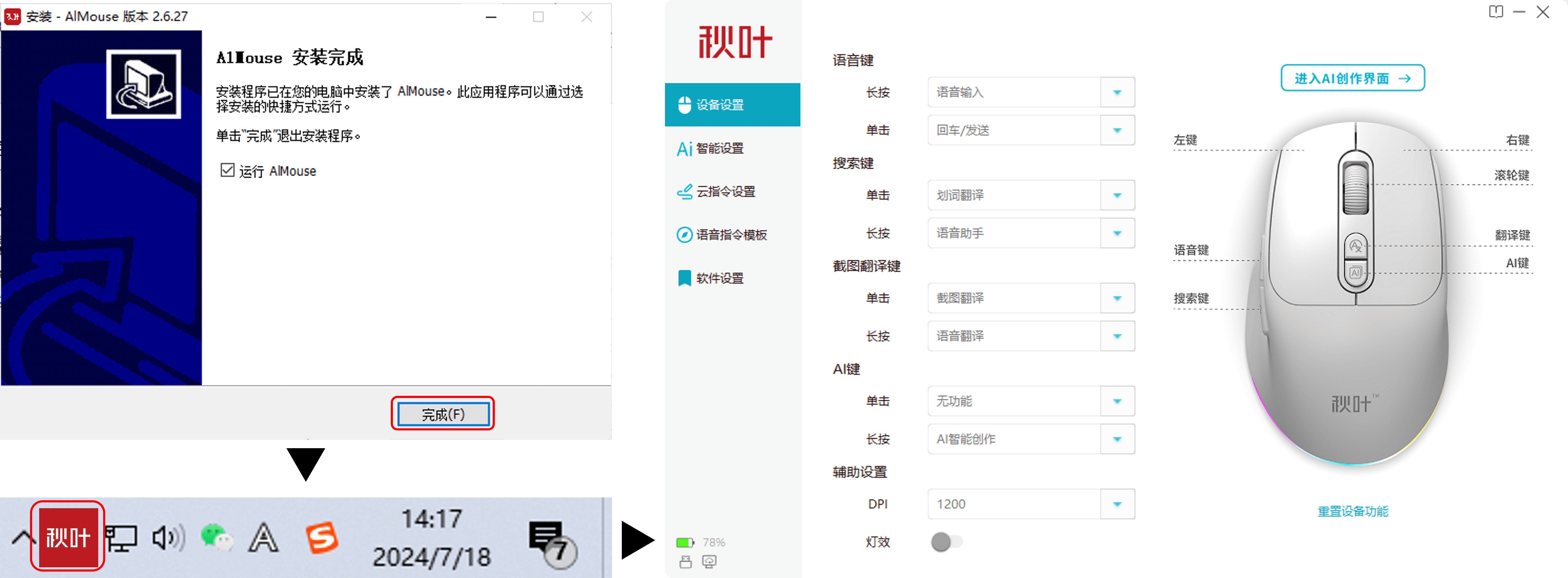1568x578 pixels.
Task: Show hidden icons with the tray chevron
Action: click(23, 538)
